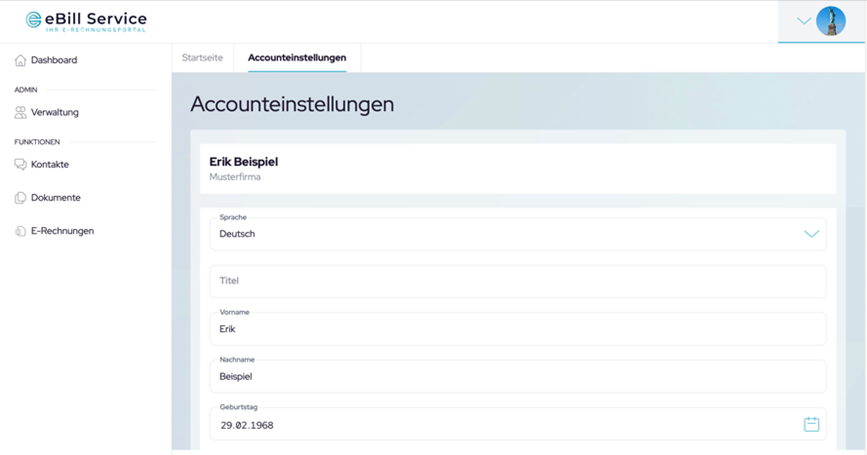Click the Verwaltung people icon
Viewport: 867px width, 455px height.
pos(20,113)
